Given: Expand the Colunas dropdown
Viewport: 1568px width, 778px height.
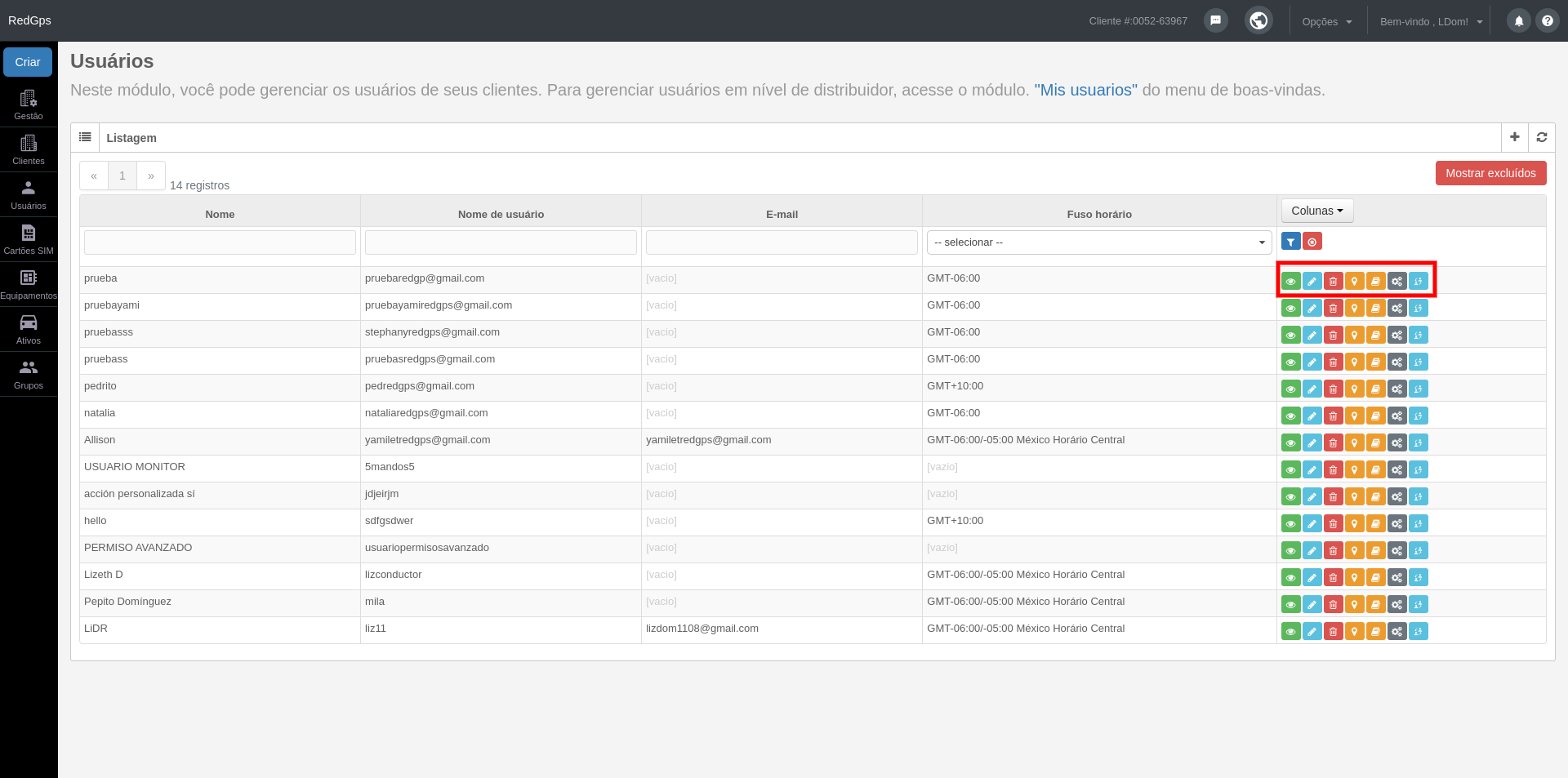Looking at the screenshot, I should [x=1316, y=211].
